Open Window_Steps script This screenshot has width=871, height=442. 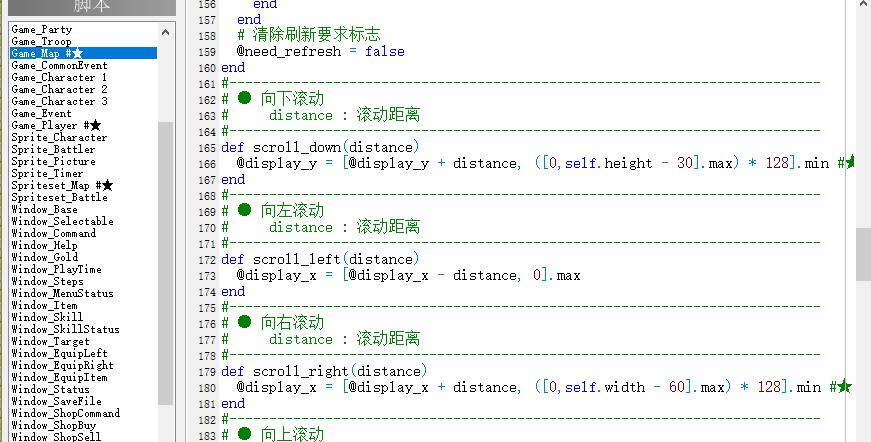pos(47,282)
